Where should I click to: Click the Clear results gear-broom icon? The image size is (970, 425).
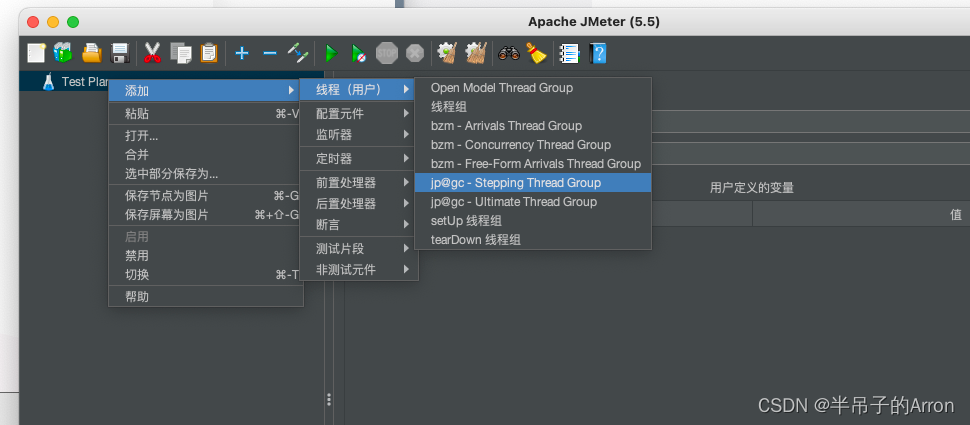tap(447, 53)
